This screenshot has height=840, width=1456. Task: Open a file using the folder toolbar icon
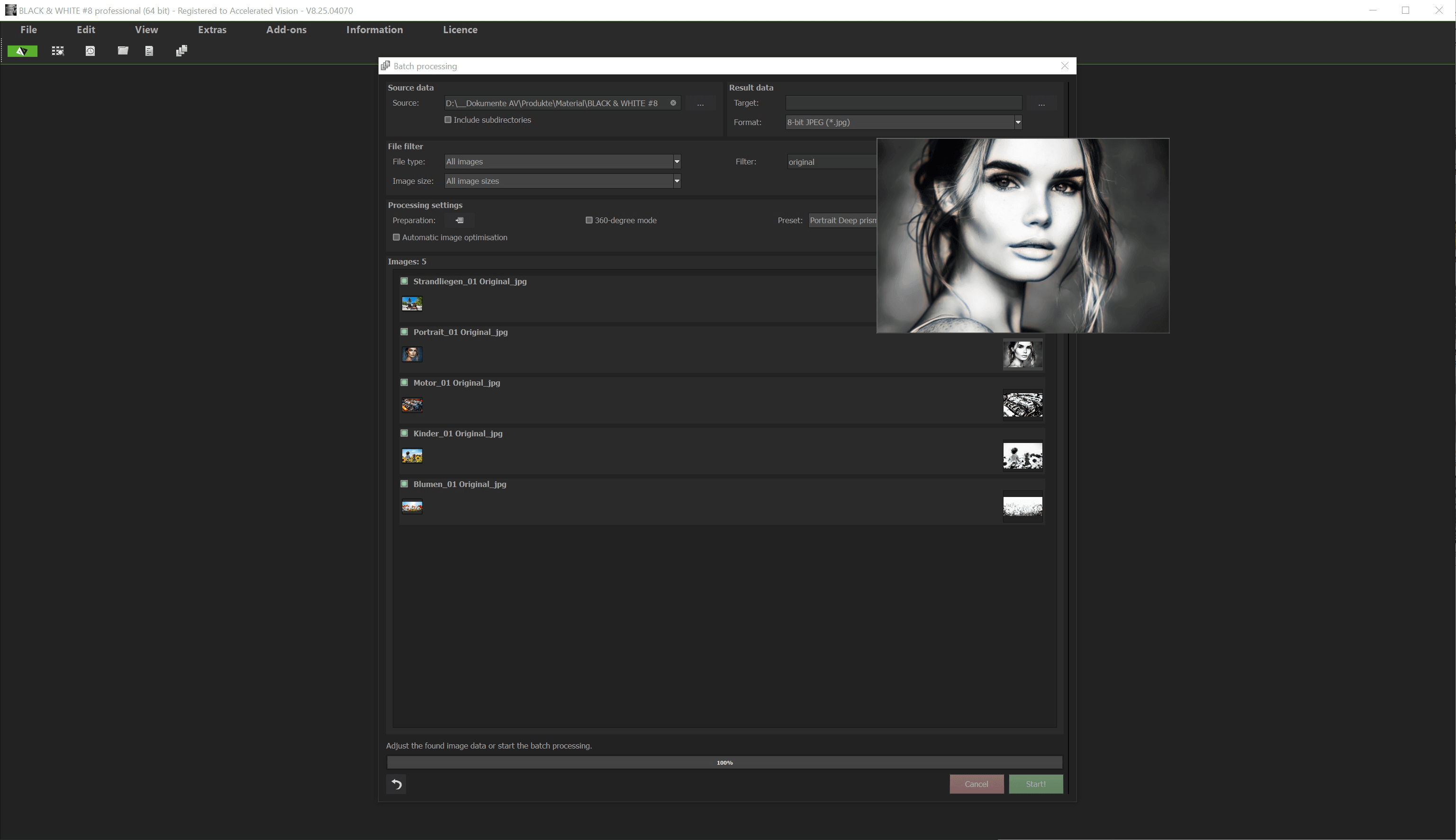click(123, 51)
